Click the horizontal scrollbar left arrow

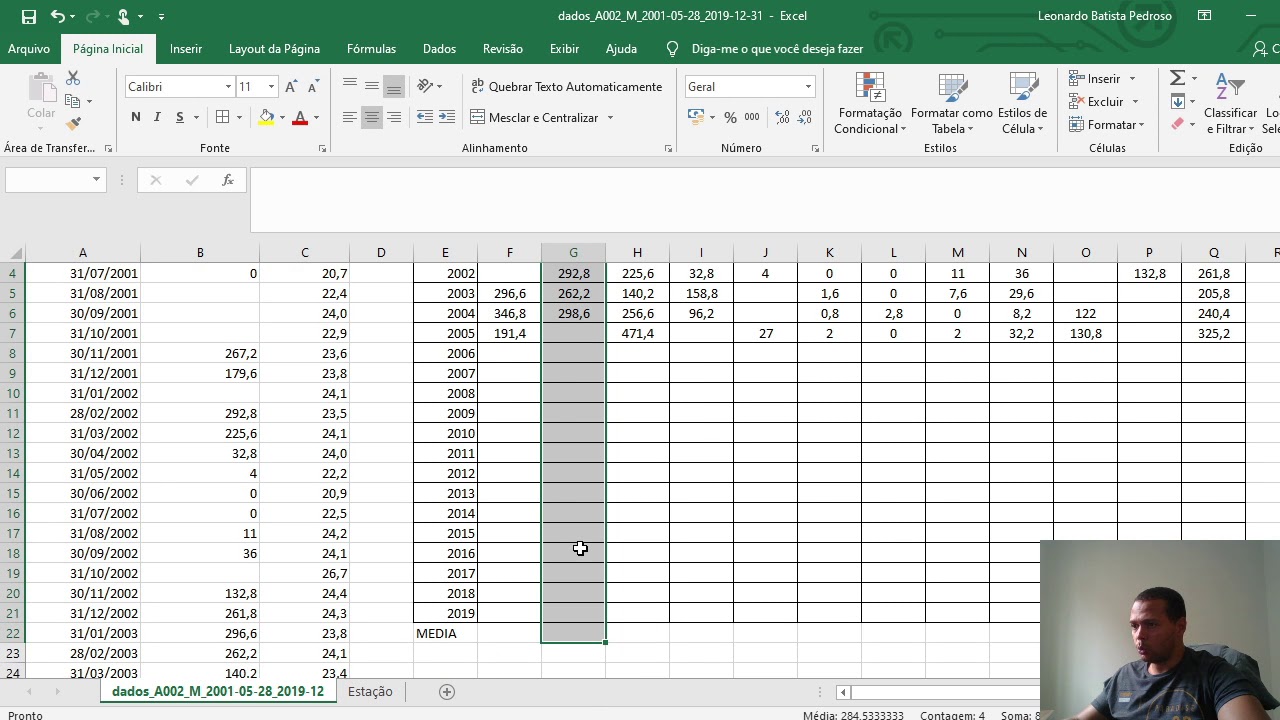(843, 692)
